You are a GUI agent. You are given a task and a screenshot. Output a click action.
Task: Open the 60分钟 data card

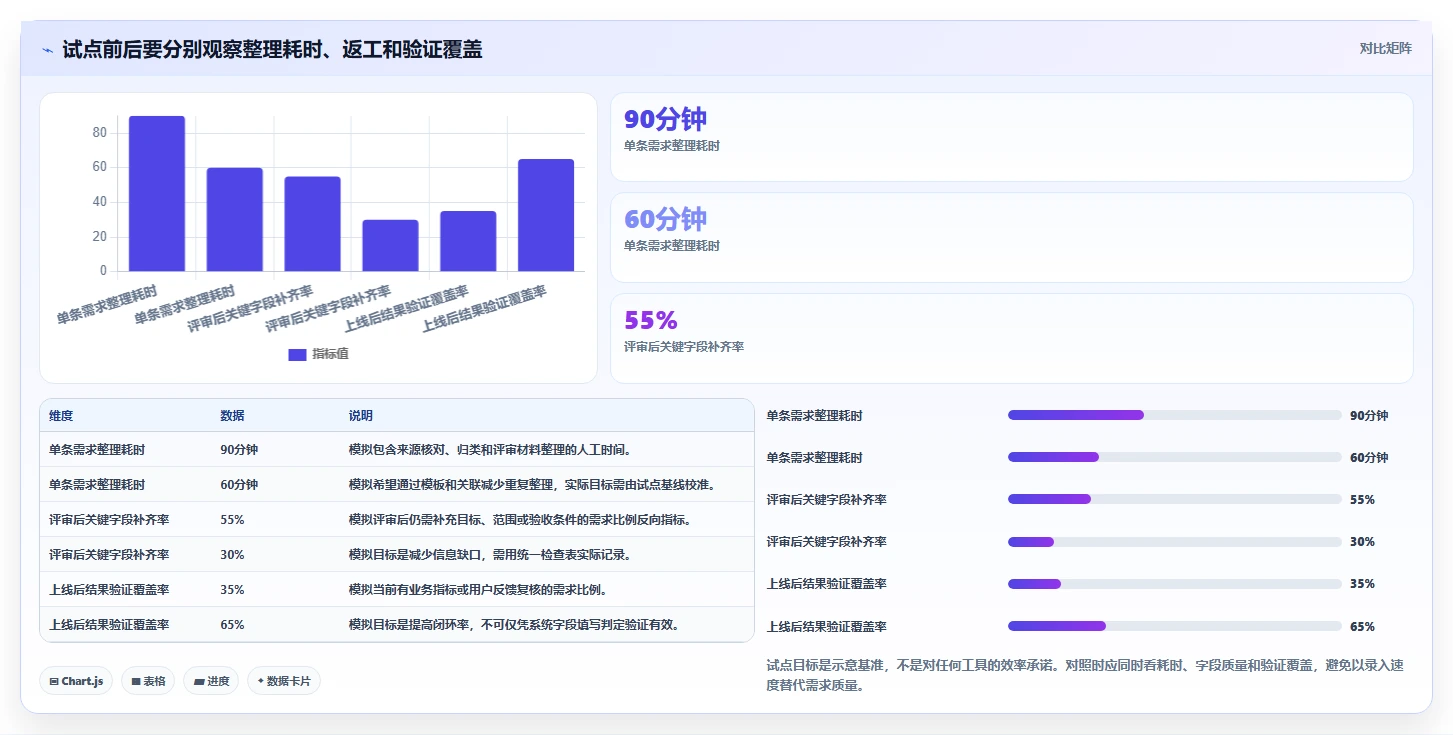(x=1012, y=237)
